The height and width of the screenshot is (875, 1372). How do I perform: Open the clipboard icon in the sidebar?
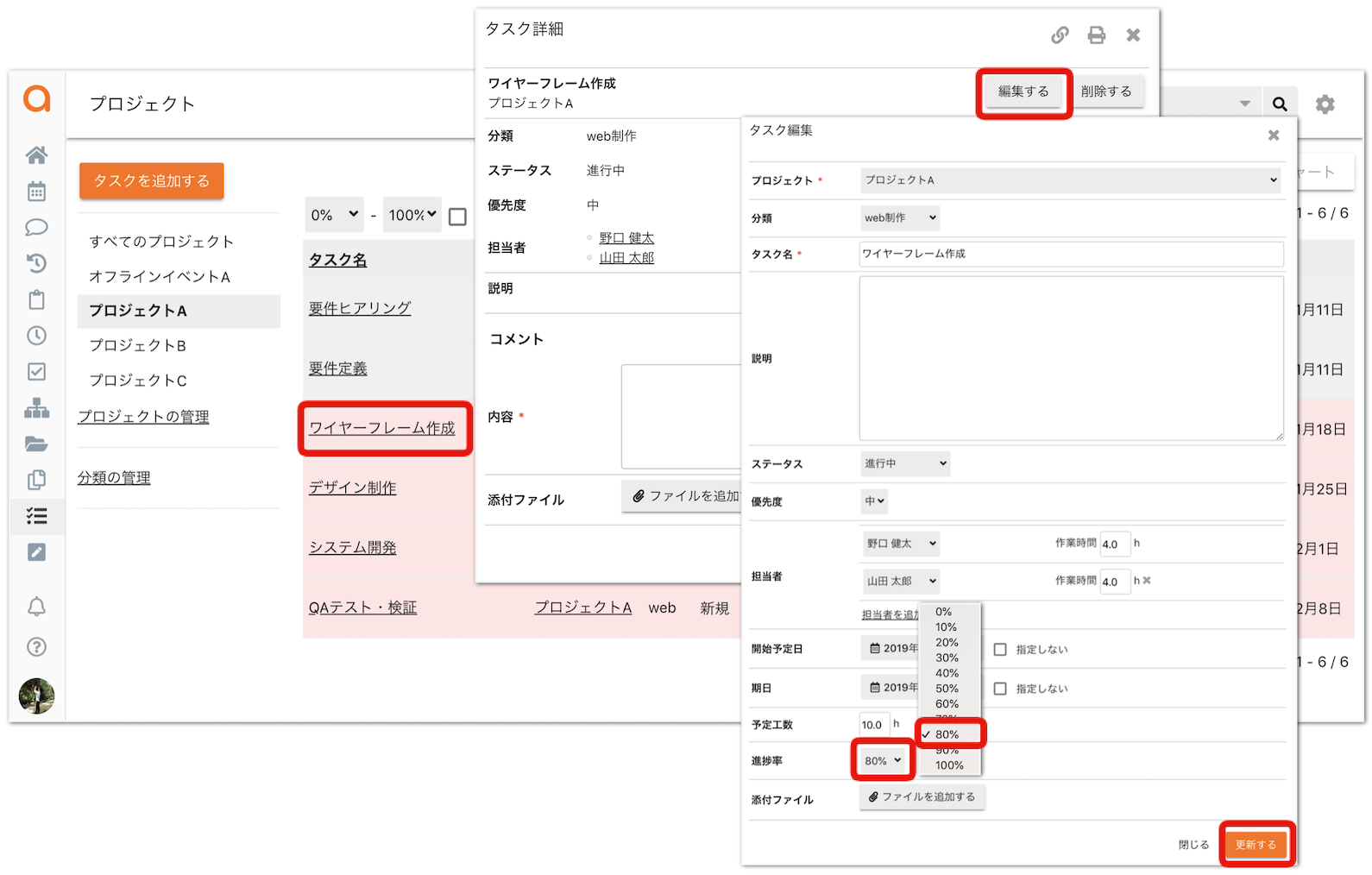[x=36, y=299]
